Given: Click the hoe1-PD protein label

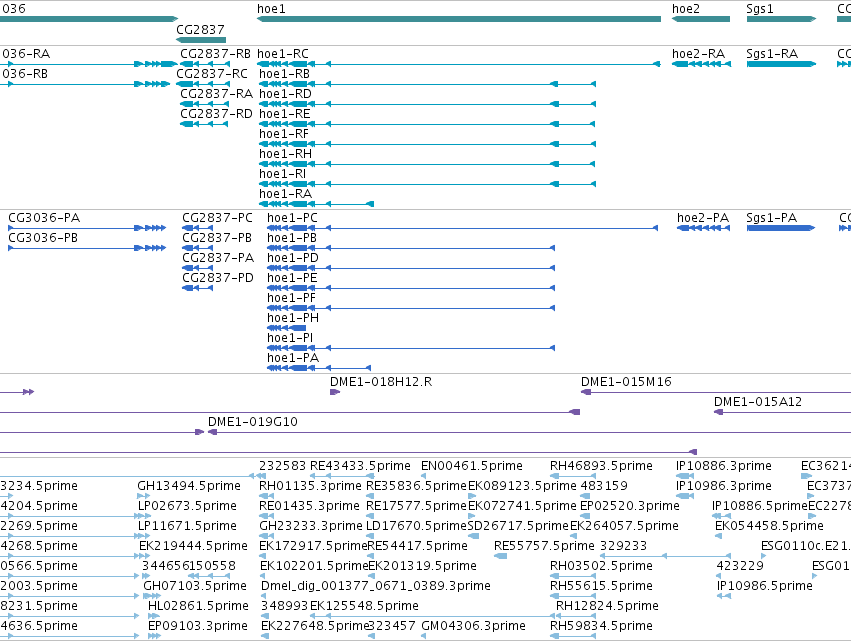Looking at the screenshot, I should tap(293, 258).
